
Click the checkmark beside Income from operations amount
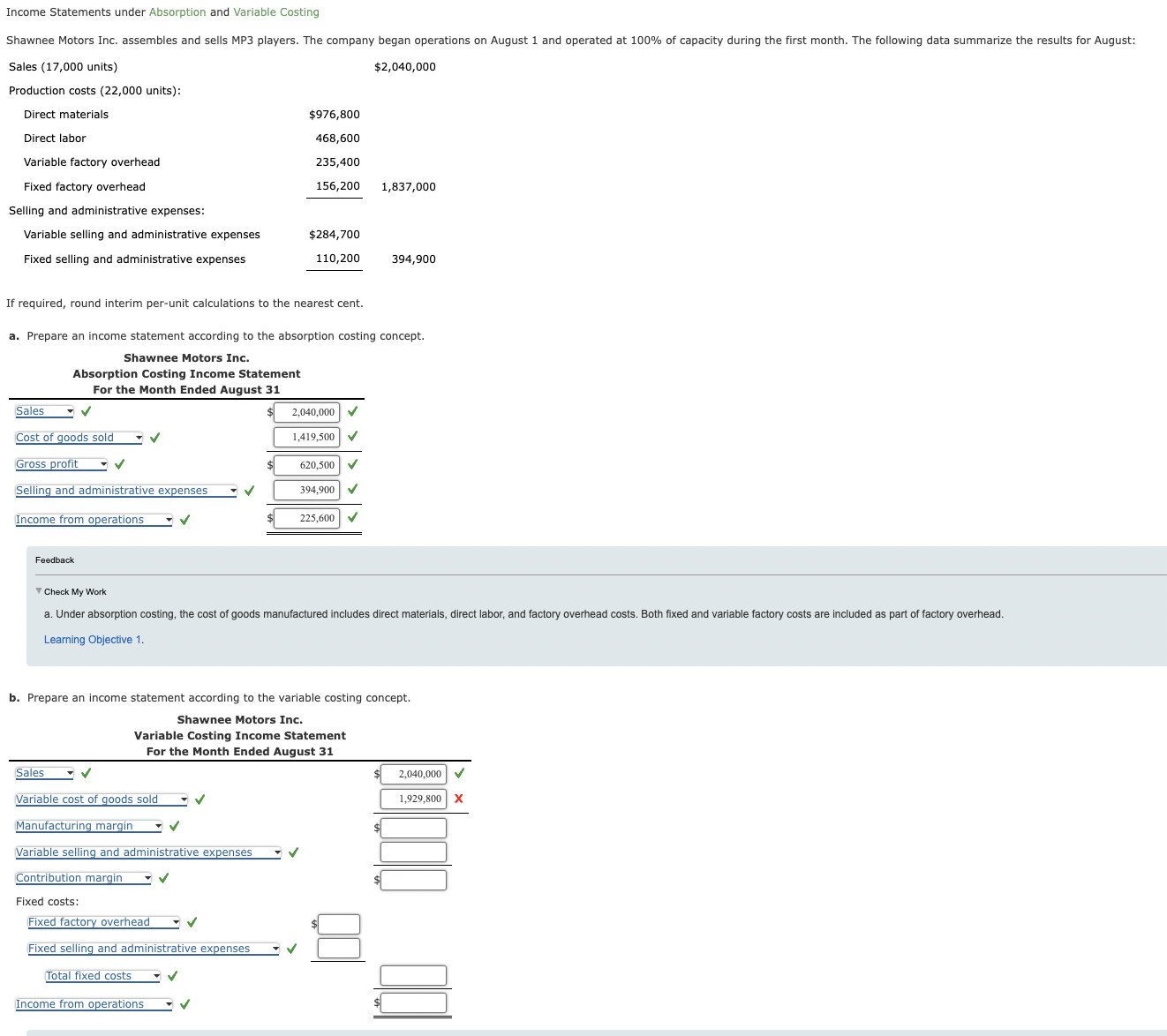coord(352,518)
